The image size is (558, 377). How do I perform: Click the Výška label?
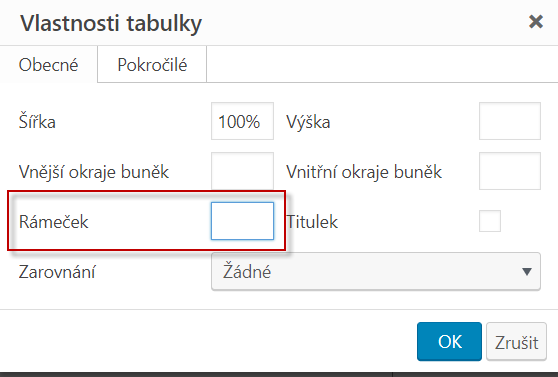tap(308, 122)
